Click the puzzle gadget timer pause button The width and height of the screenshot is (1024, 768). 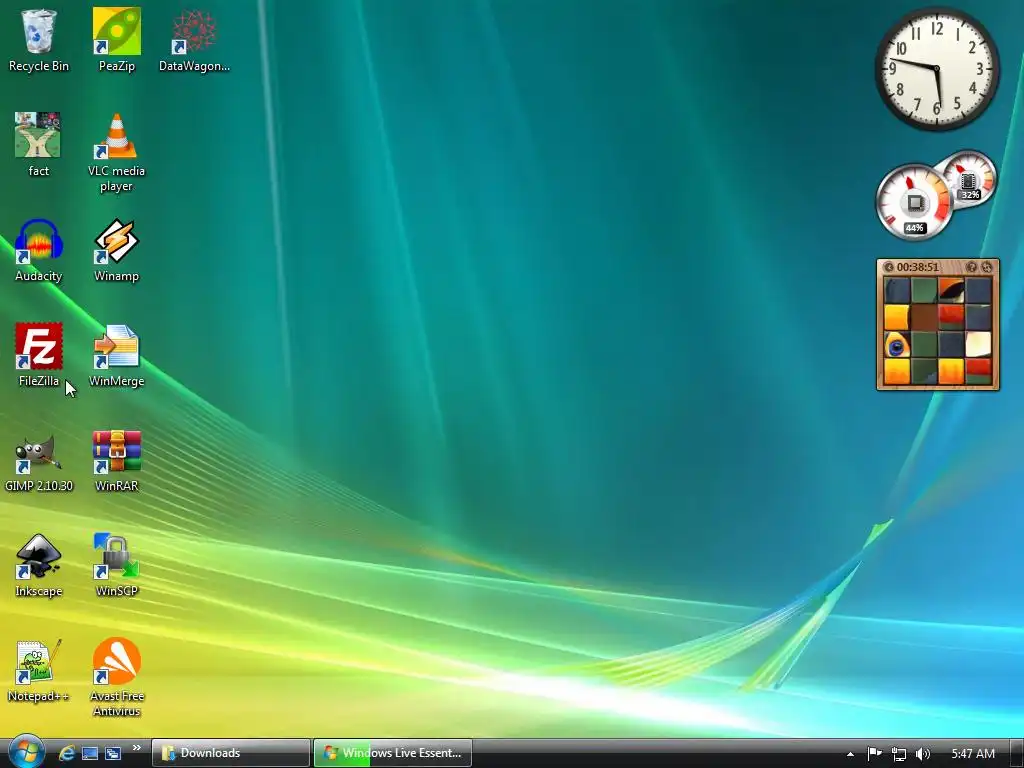888,267
